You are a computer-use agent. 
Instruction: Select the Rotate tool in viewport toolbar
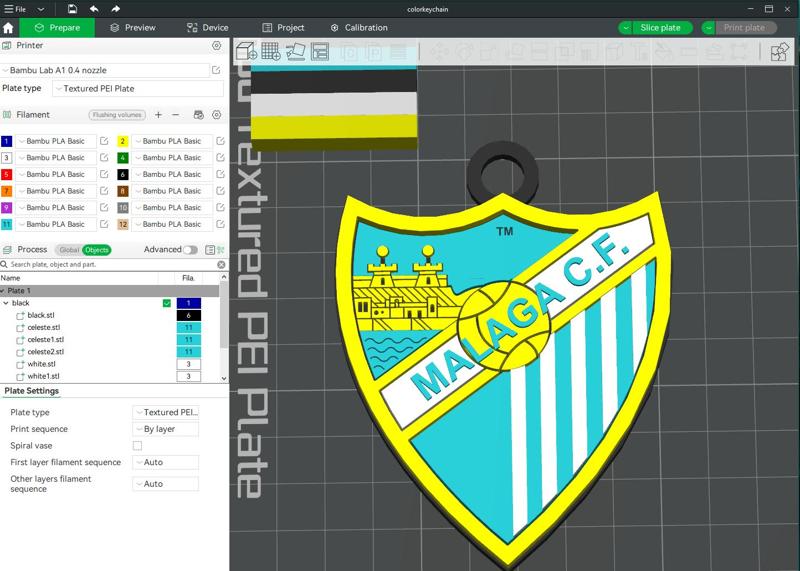click(465, 52)
